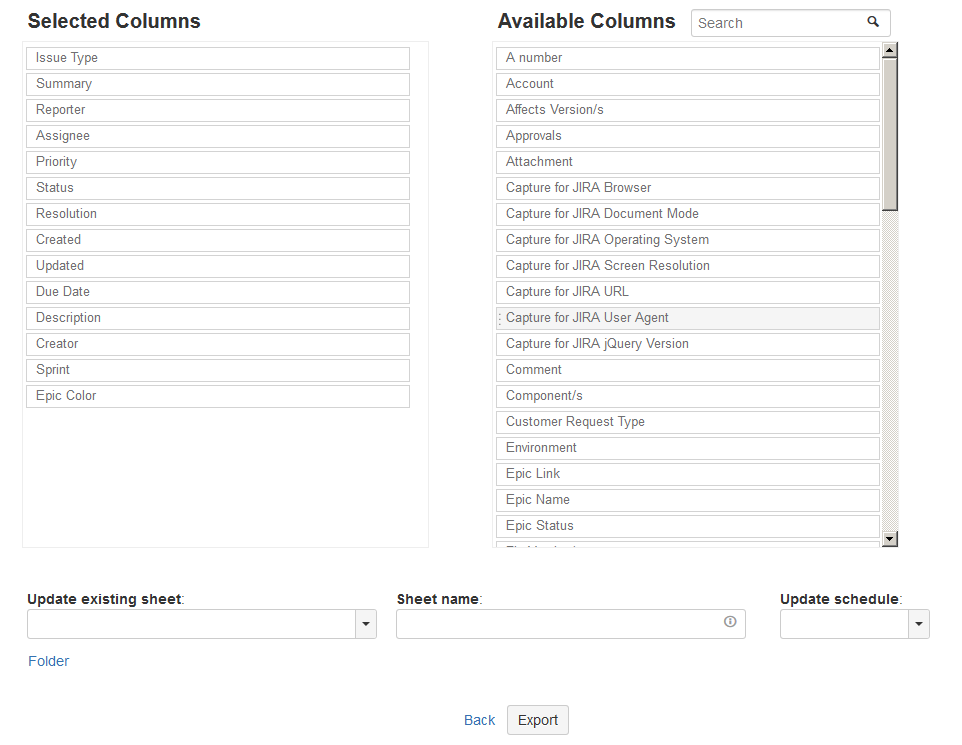Image resolution: width=962 pixels, height=745 pixels.
Task: Select the Epic Color selected column
Action: point(217,396)
